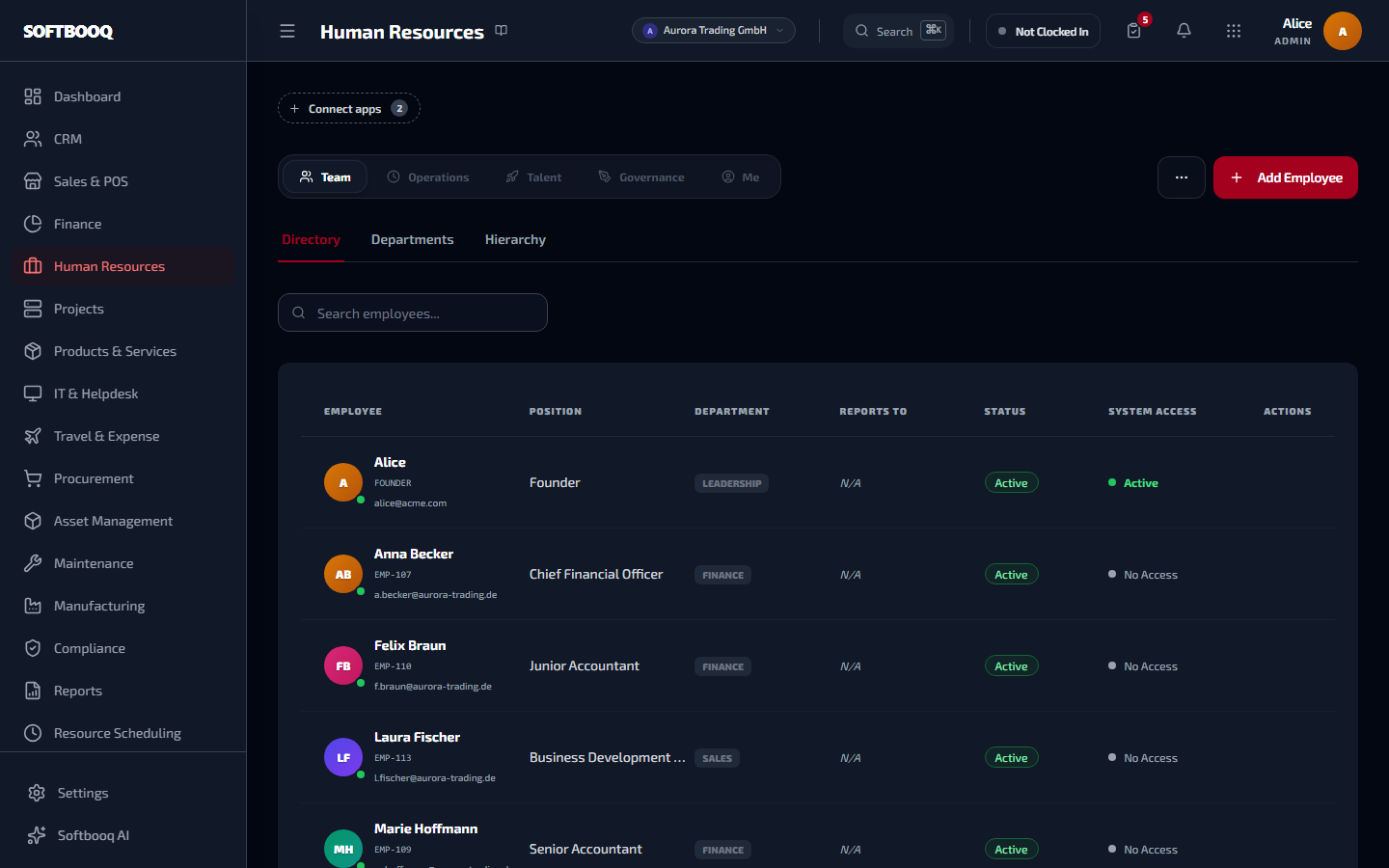Viewport: 1389px width, 868px height.
Task: Toggle Not Clocked In status
Action: pyautogui.click(x=1043, y=31)
